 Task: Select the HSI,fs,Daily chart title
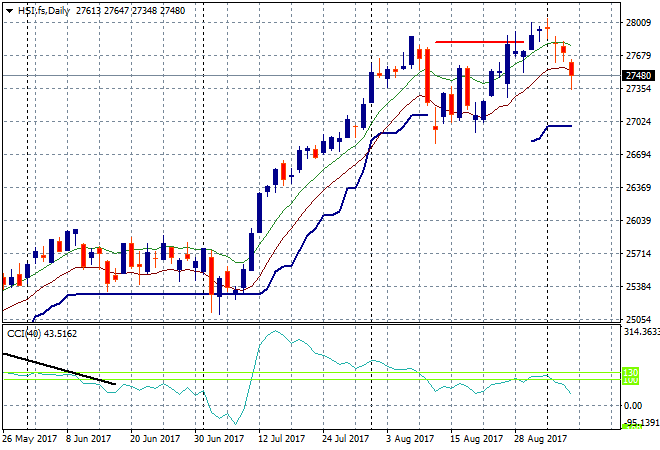44,11
